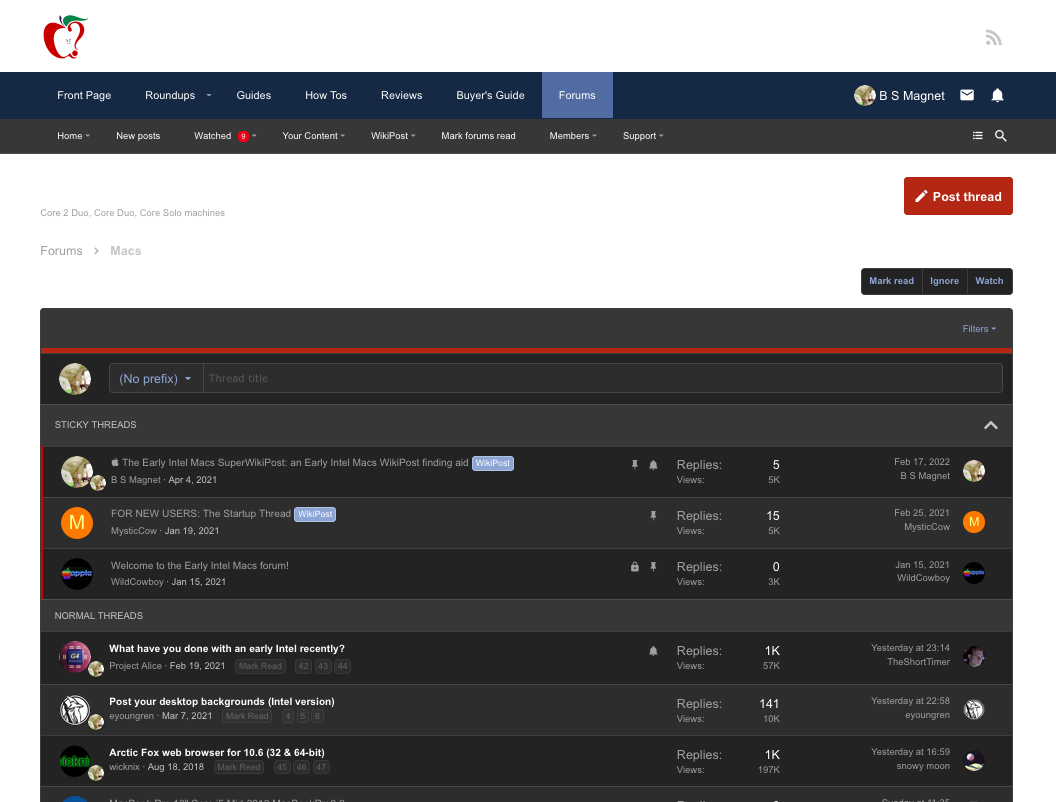The width and height of the screenshot is (1056, 802).
Task: Open the Buyer's Guide section
Action: [490, 95]
